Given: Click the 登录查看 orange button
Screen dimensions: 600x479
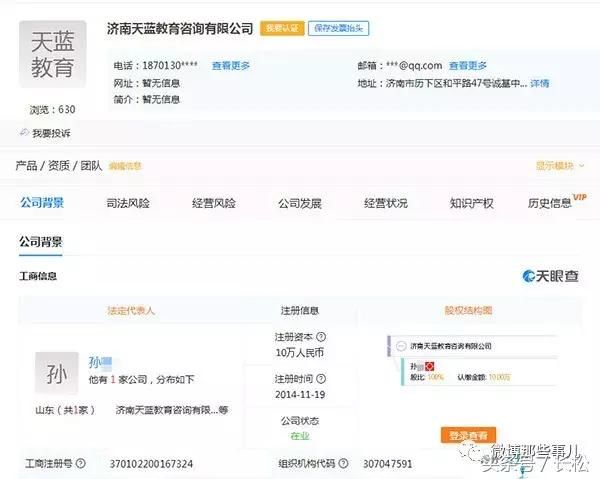Looking at the screenshot, I should click(468, 435).
